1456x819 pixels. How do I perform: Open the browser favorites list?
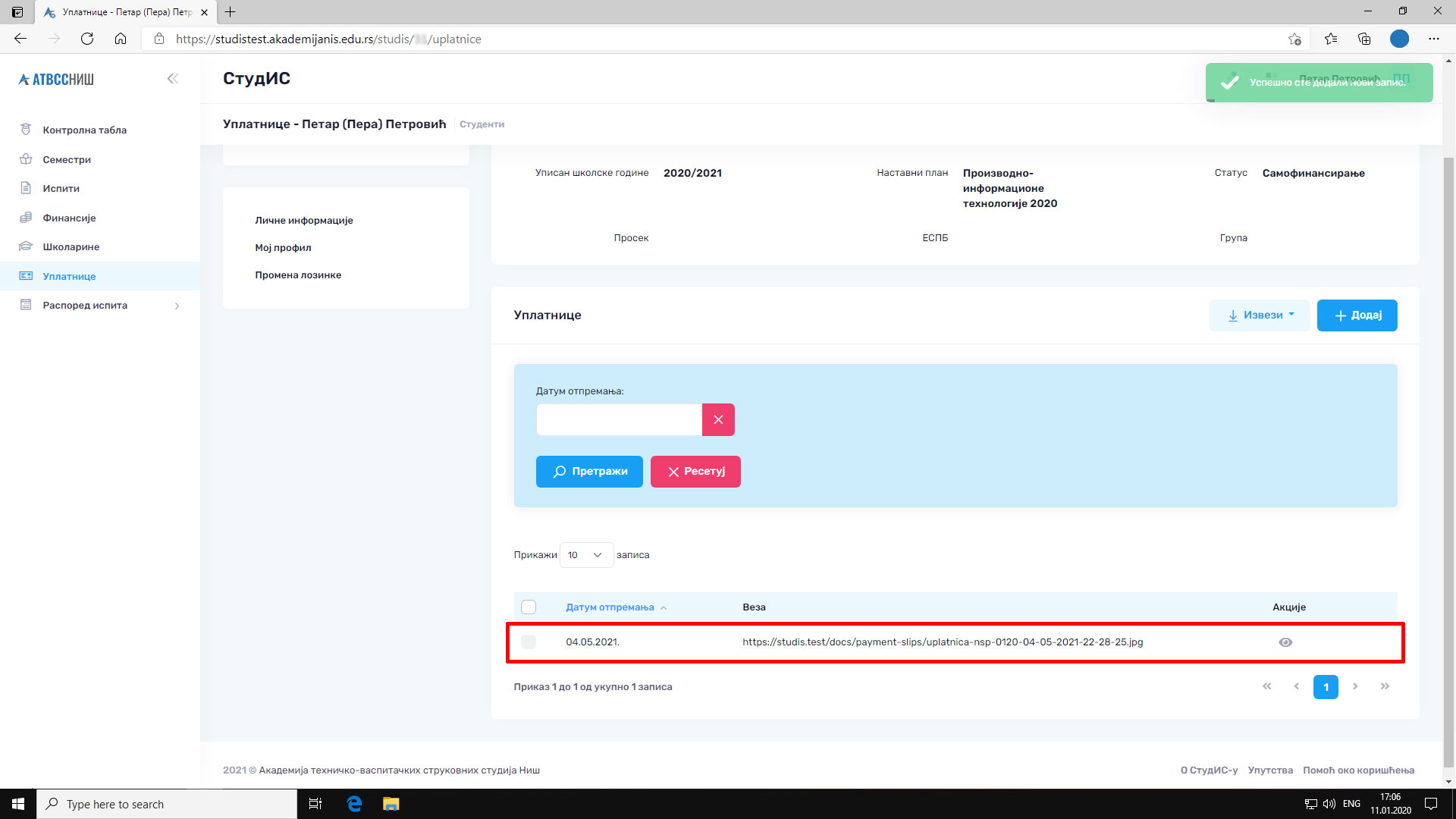[1331, 39]
